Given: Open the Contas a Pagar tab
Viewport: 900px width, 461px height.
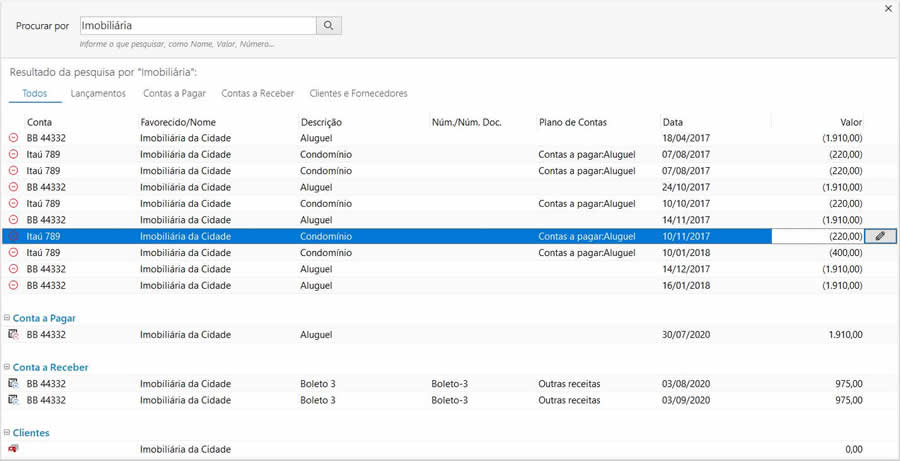Looking at the screenshot, I should tap(174, 94).
